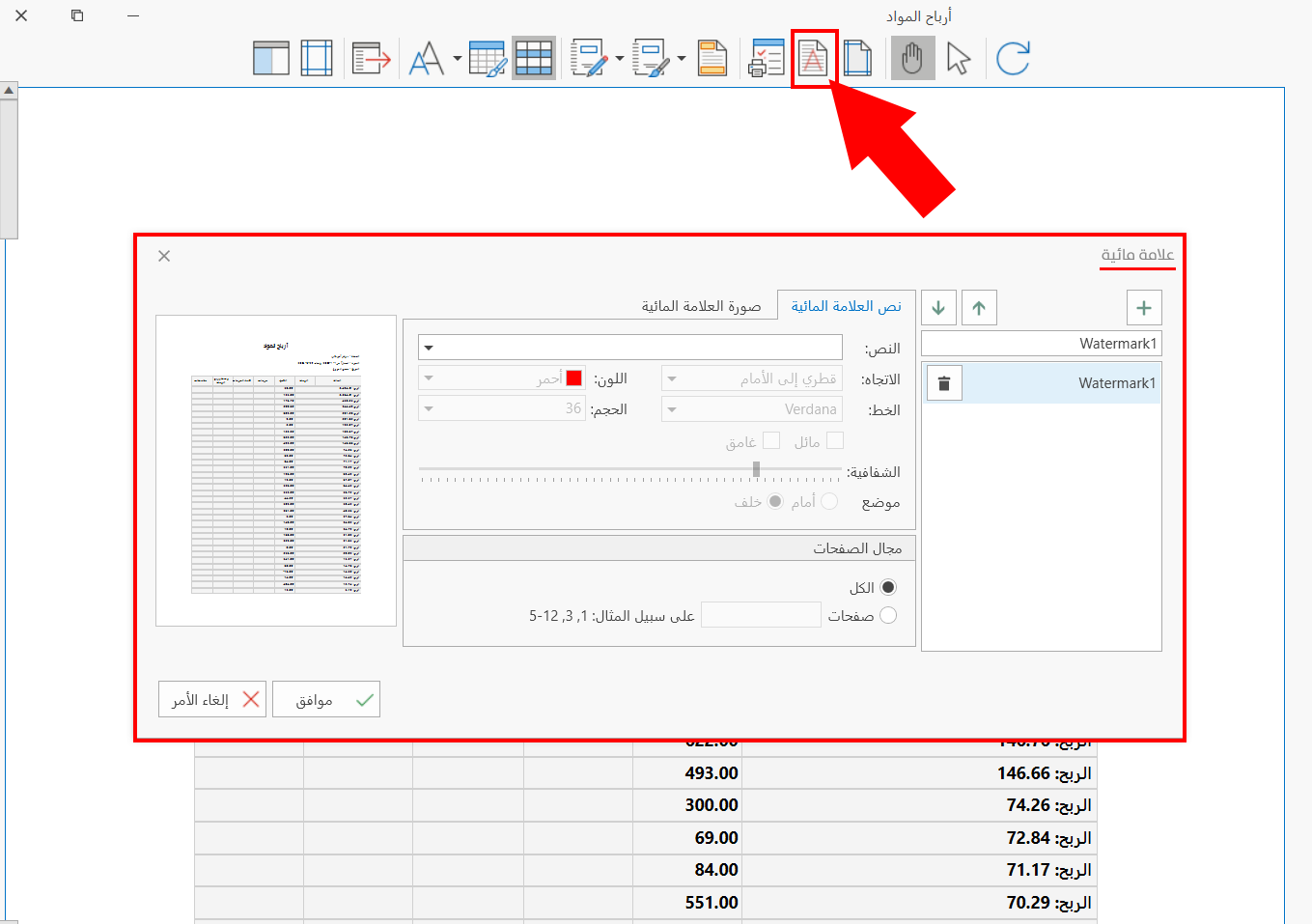Select the arrow pointer tool
The height and width of the screenshot is (924, 1312).
(959, 59)
